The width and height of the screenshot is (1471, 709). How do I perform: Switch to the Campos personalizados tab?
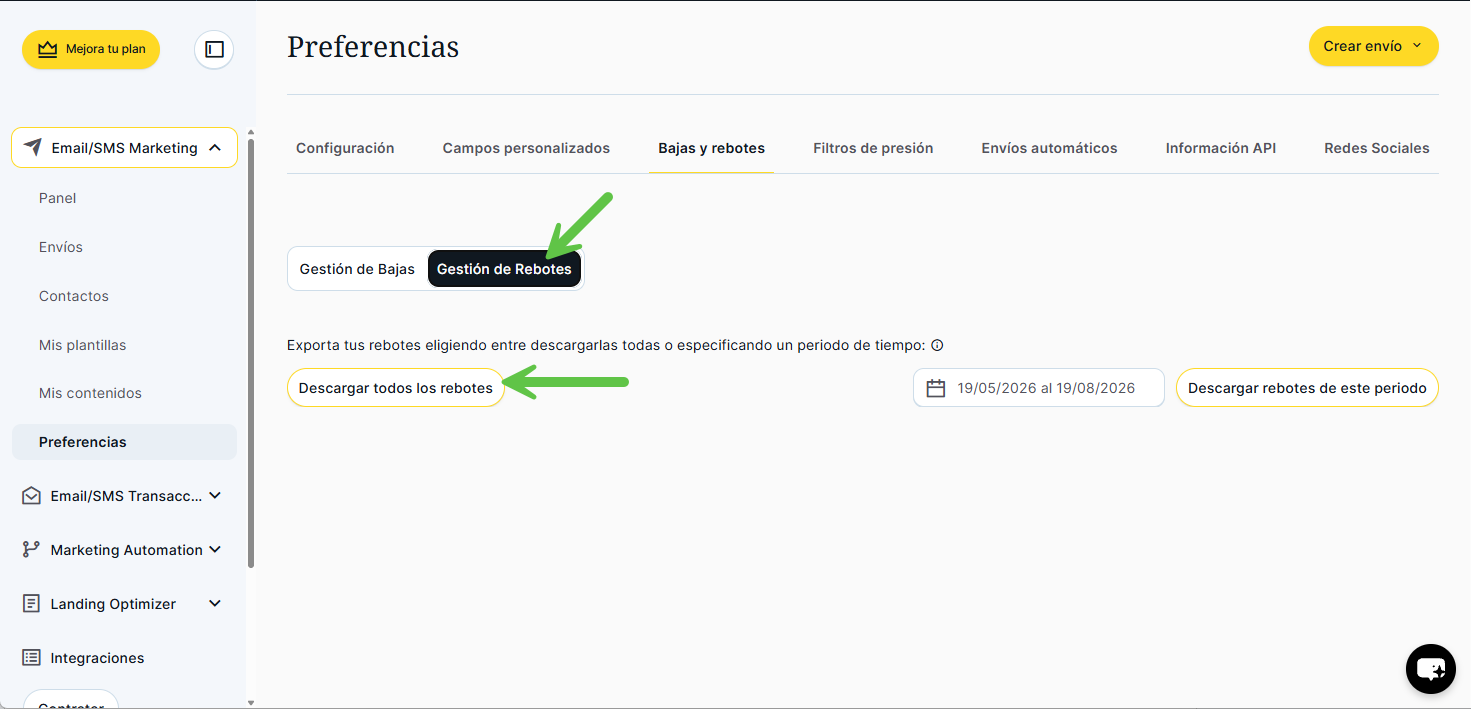point(526,148)
